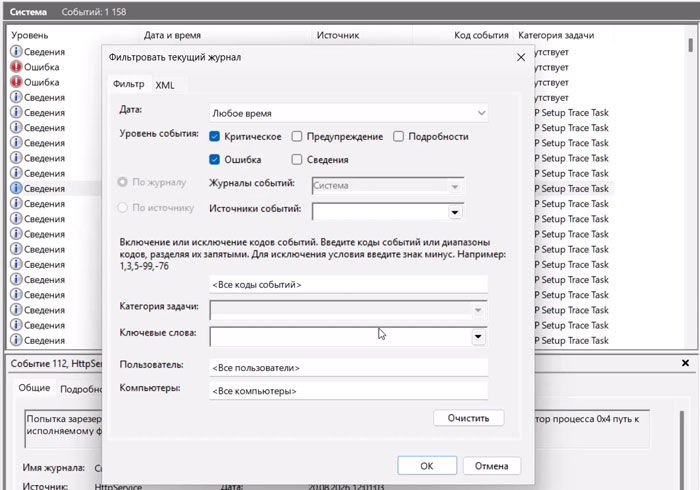The width and height of the screenshot is (700, 490).
Task: Select the По журналу radio button
Action: click(x=122, y=182)
